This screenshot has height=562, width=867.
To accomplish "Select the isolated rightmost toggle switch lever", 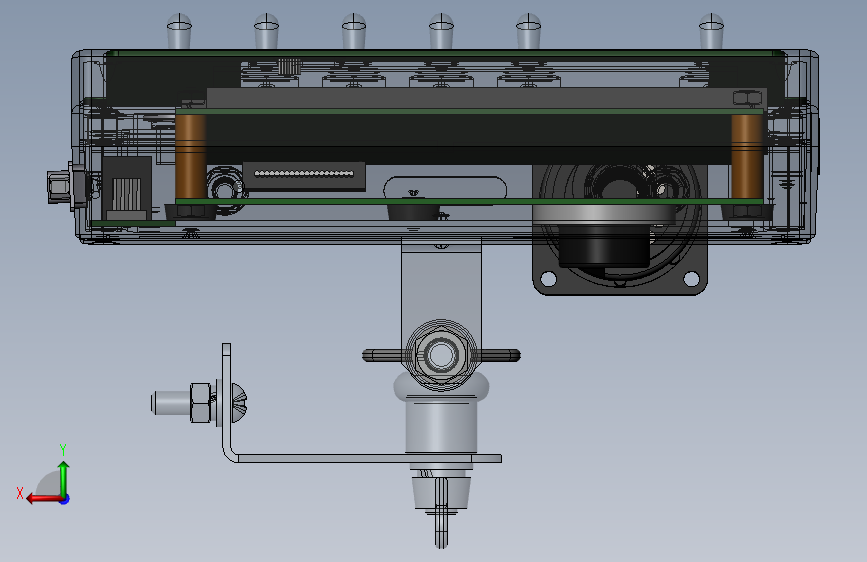I will [x=711, y=32].
